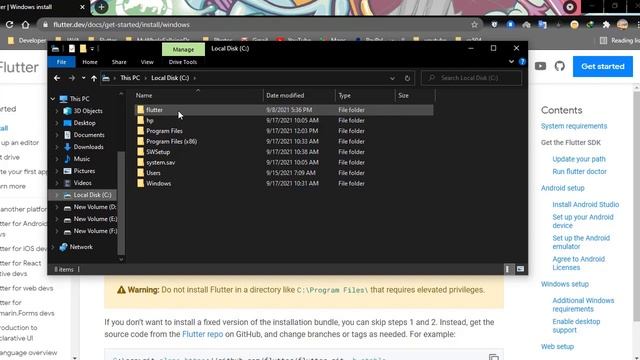The width and height of the screenshot is (640, 360).
Task: Expand Desktop tree node
Action: point(57,123)
